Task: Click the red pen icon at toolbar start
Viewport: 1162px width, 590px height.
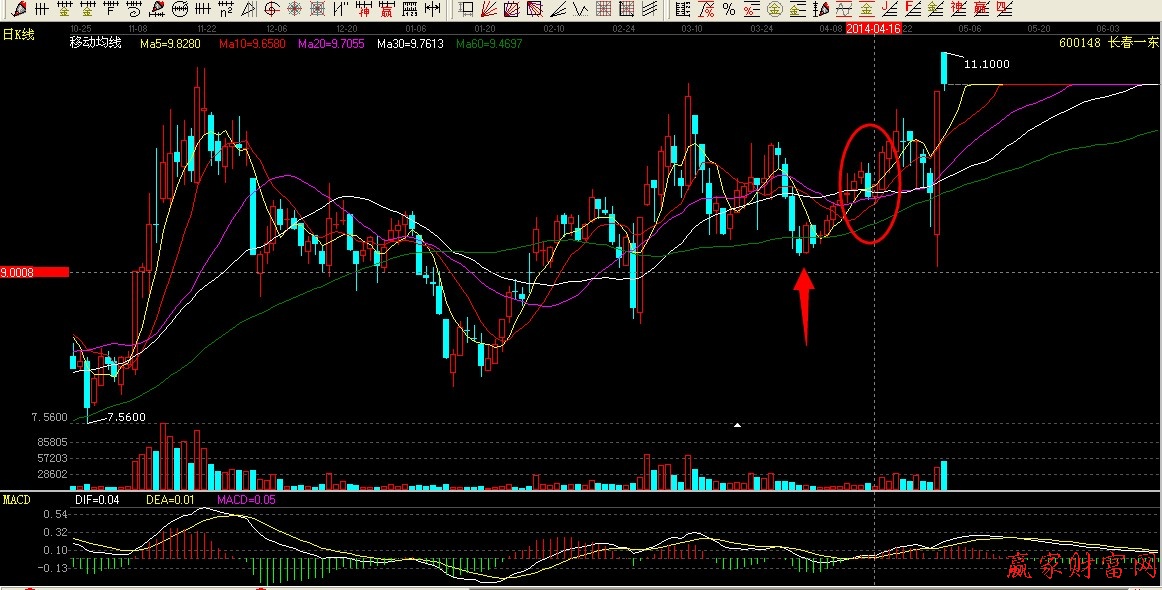Action: tap(17, 9)
